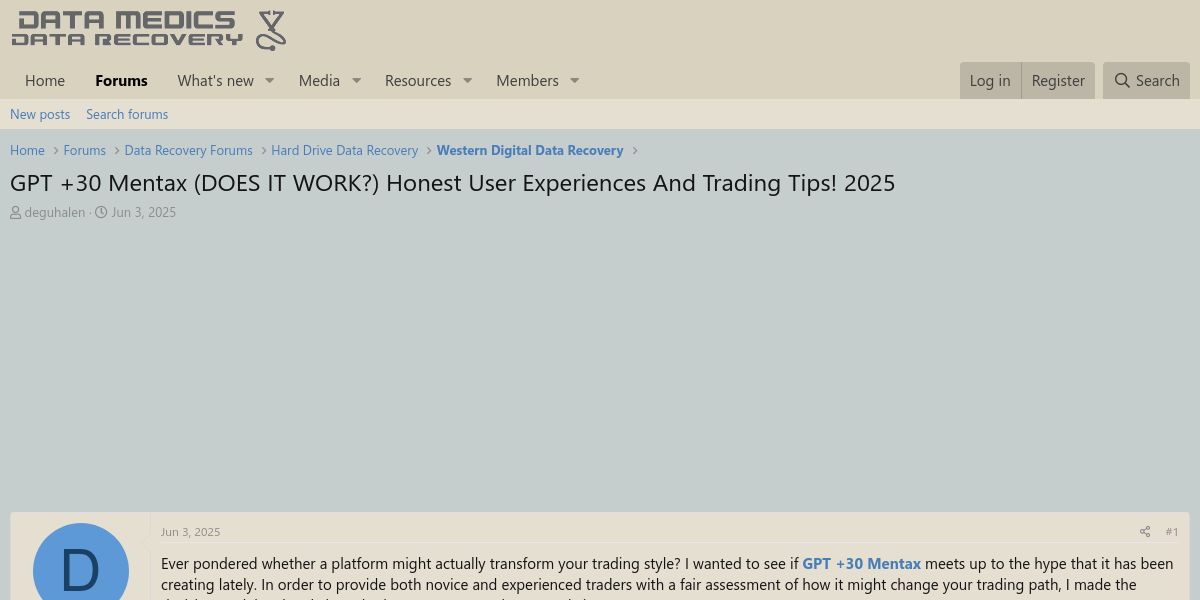Viewport: 1200px width, 600px height.
Task: Open the Search button with magnifier
Action: coord(1146,81)
